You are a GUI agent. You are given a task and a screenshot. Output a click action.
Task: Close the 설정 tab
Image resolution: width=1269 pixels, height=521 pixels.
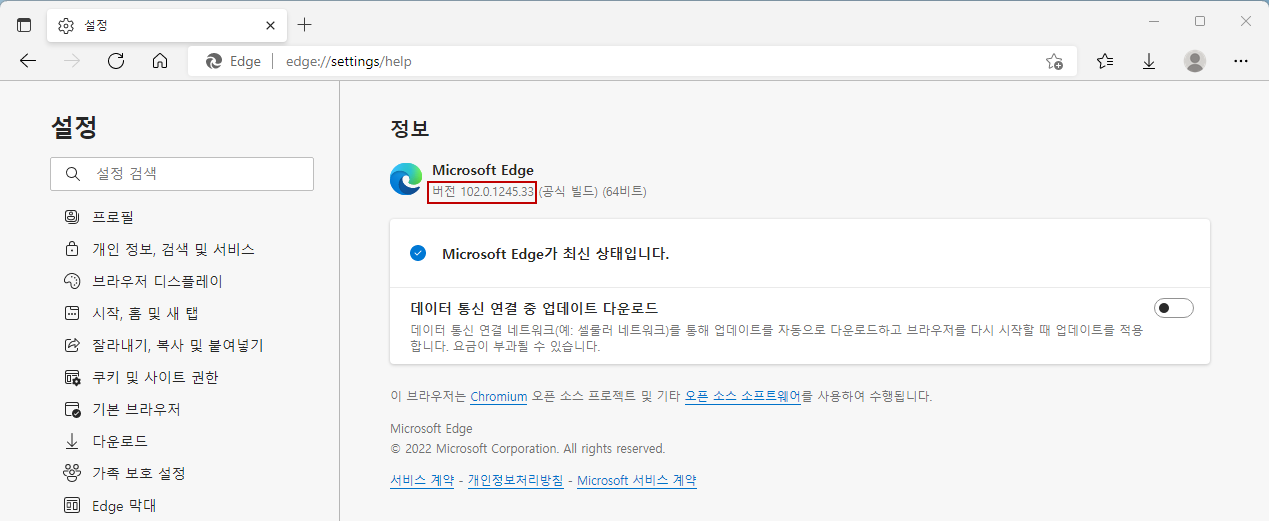click(x=270, y=25)
